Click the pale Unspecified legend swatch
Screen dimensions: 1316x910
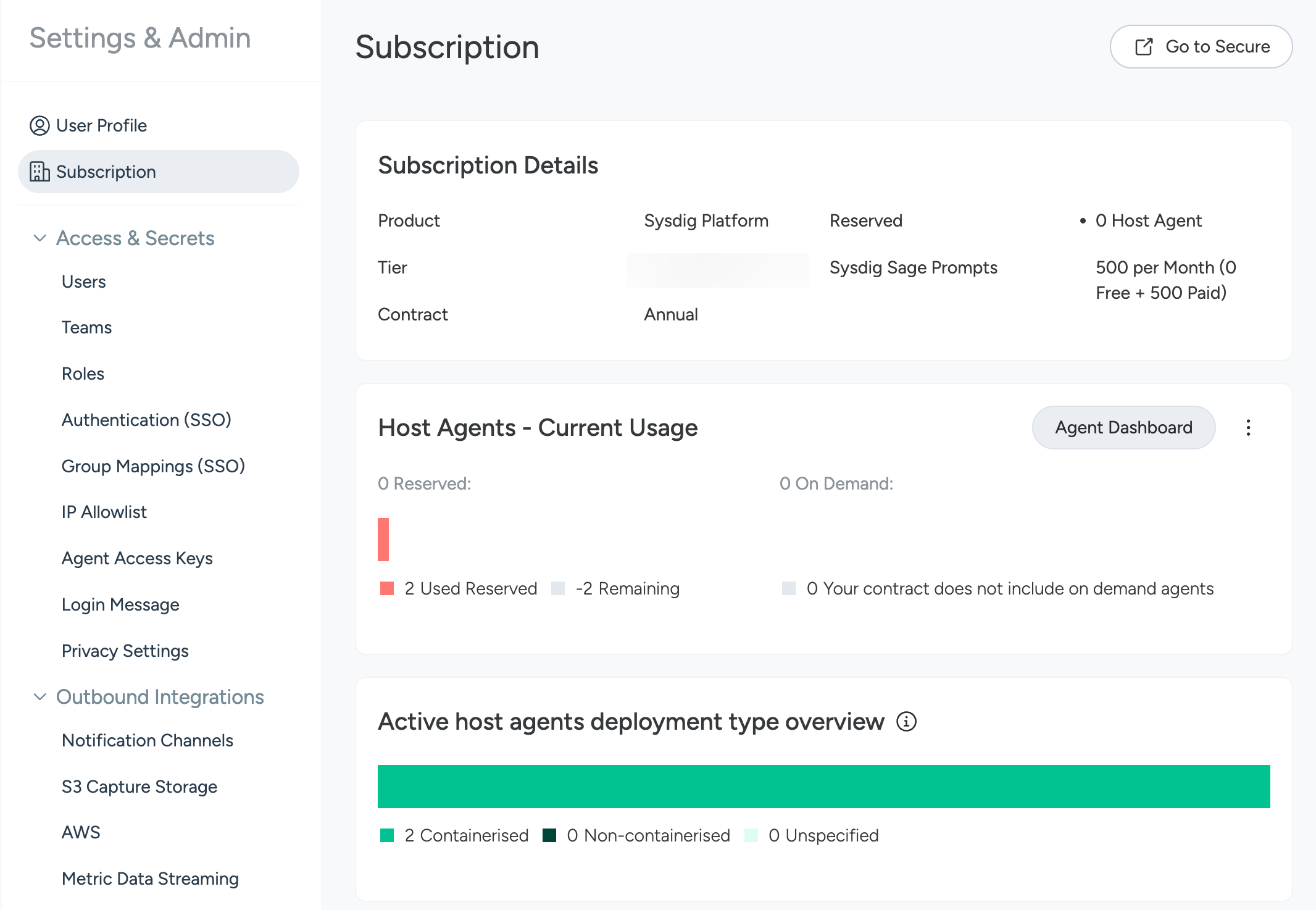(x=751, y=835)
